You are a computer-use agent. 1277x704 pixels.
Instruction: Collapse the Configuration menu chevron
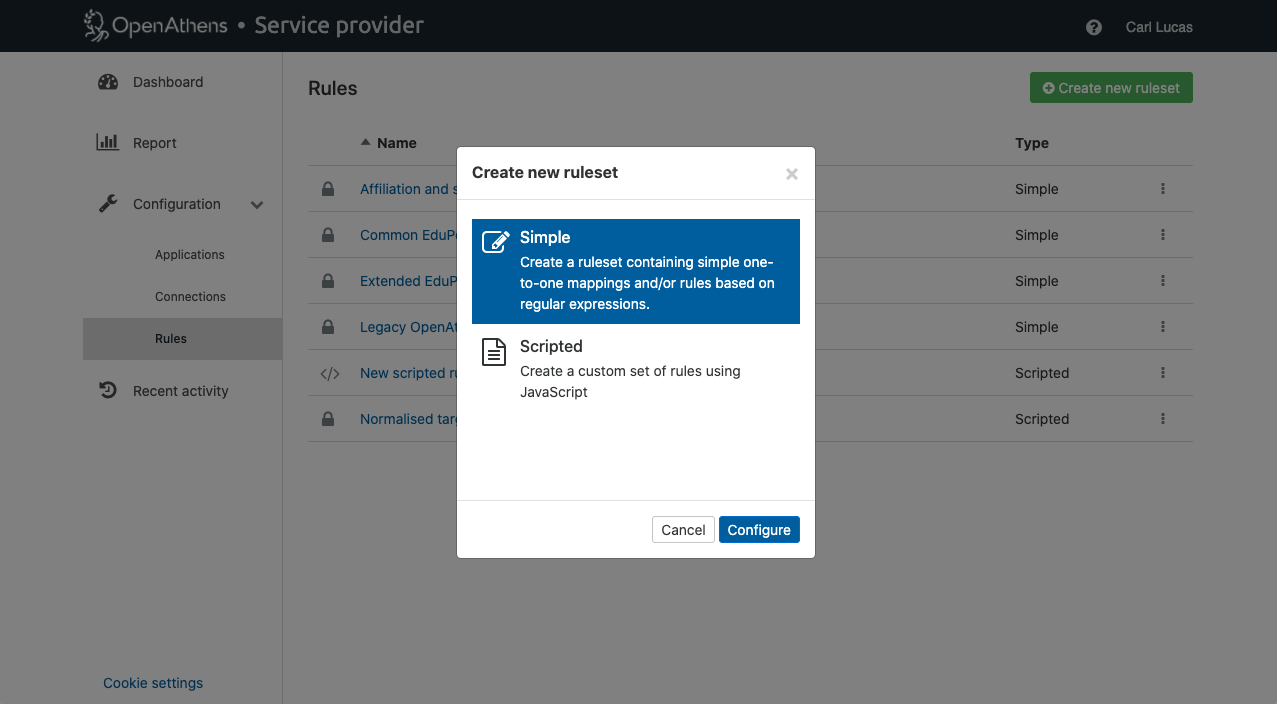click(x=257, y=205)
